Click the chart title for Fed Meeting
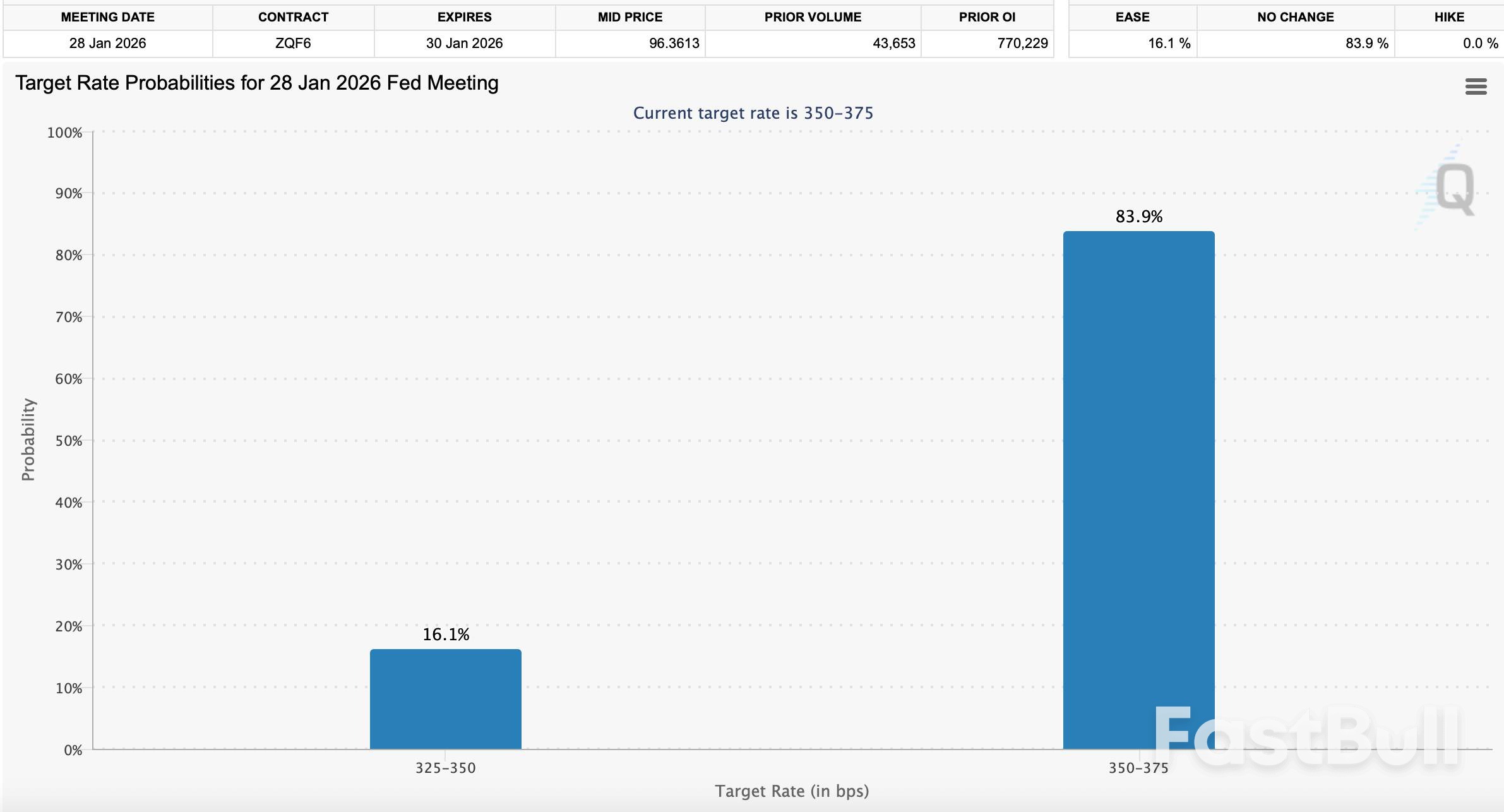1504x812 pixels. coord(256,83)
